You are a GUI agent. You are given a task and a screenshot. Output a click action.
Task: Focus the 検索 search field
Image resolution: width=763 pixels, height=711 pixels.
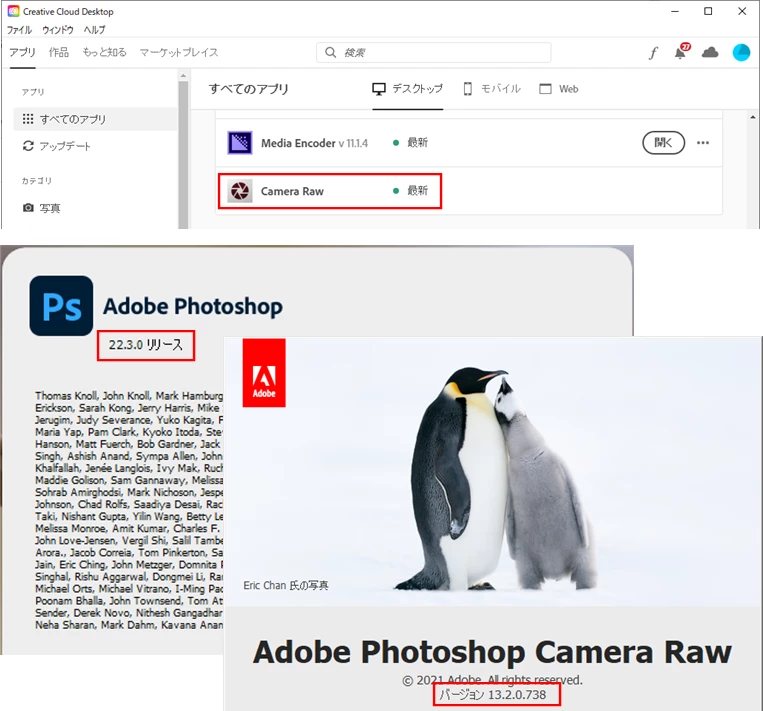pos(434,52)
